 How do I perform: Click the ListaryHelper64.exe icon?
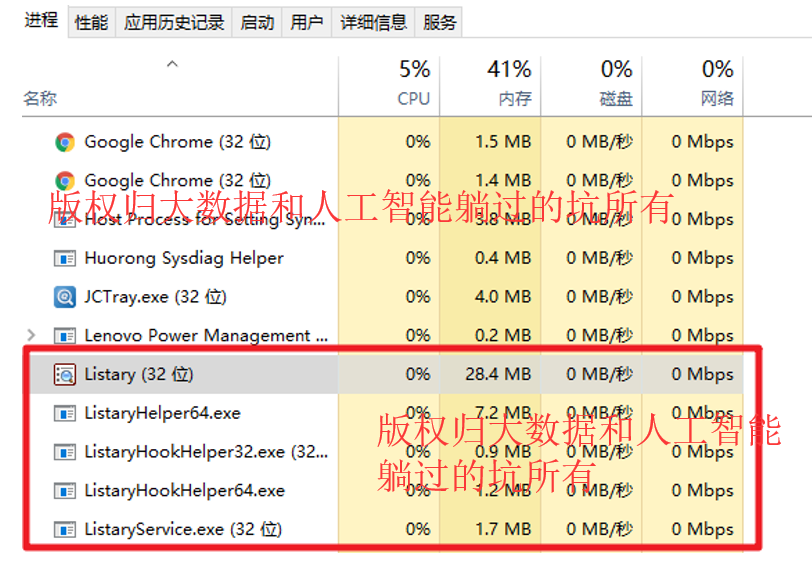(65, 413)
